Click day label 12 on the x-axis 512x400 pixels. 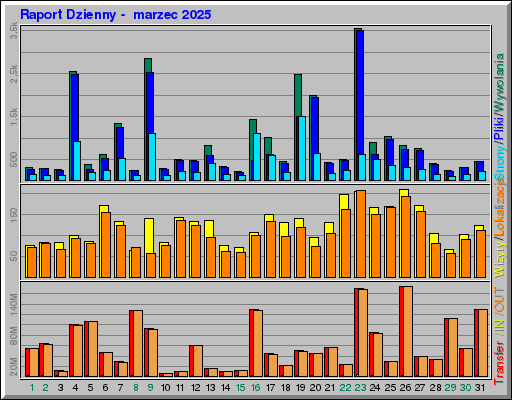[x=196, y=388]
